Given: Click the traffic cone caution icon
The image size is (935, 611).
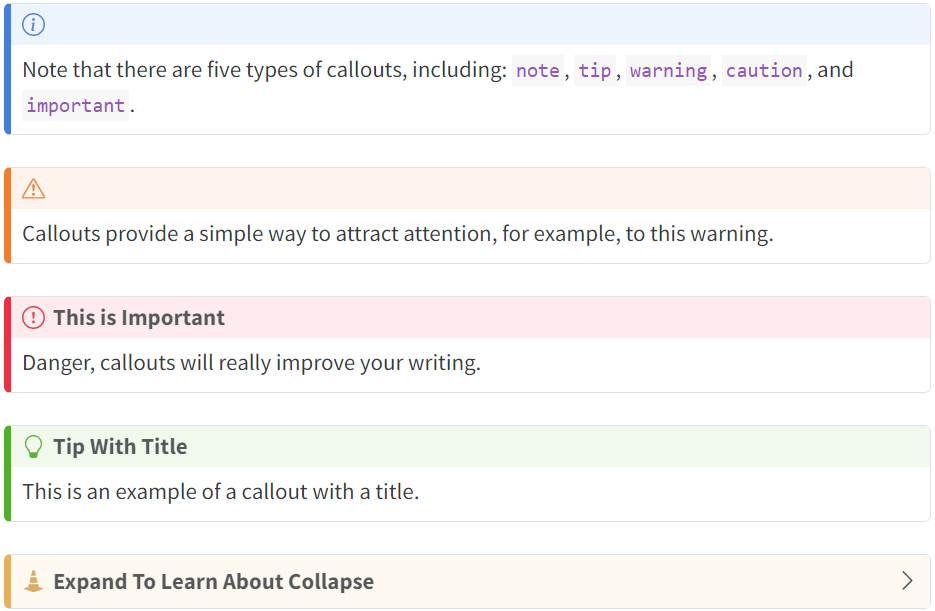Looking at the screenshot, I should (x=33, y=581).
